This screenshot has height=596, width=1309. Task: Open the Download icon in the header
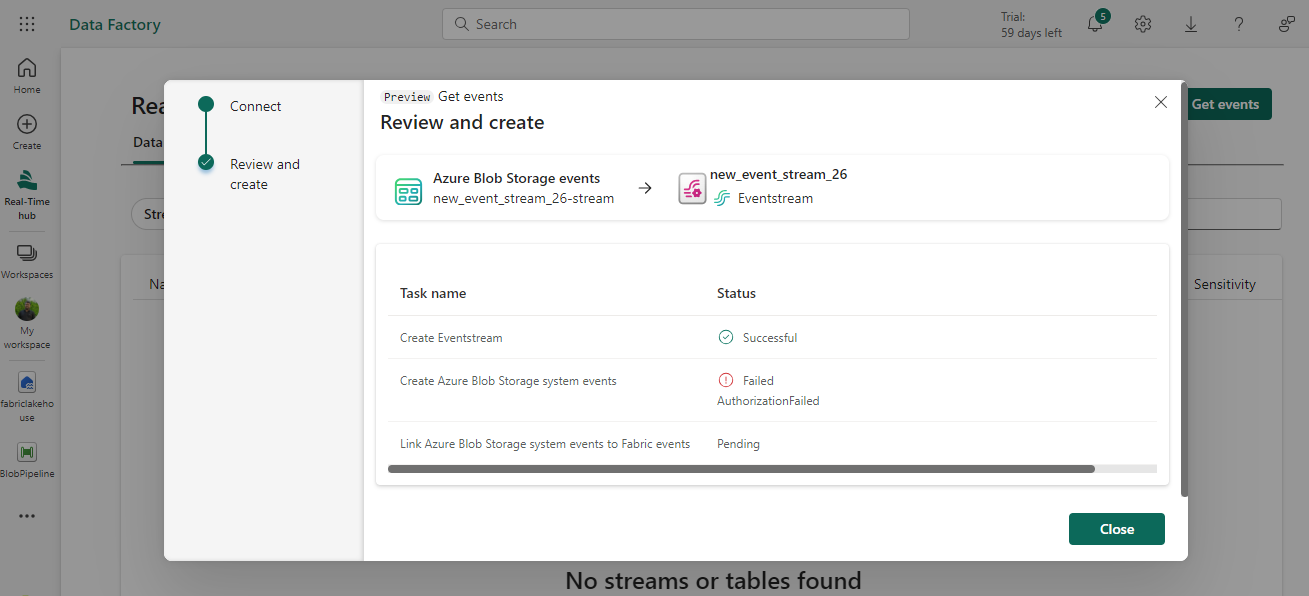(x=1191, y=24)
